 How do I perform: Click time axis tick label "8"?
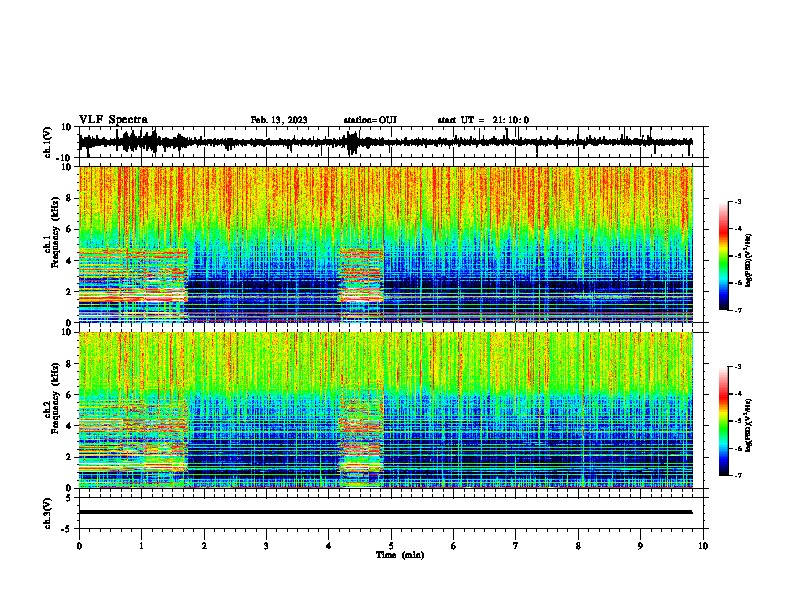click(x=578, y=546)
